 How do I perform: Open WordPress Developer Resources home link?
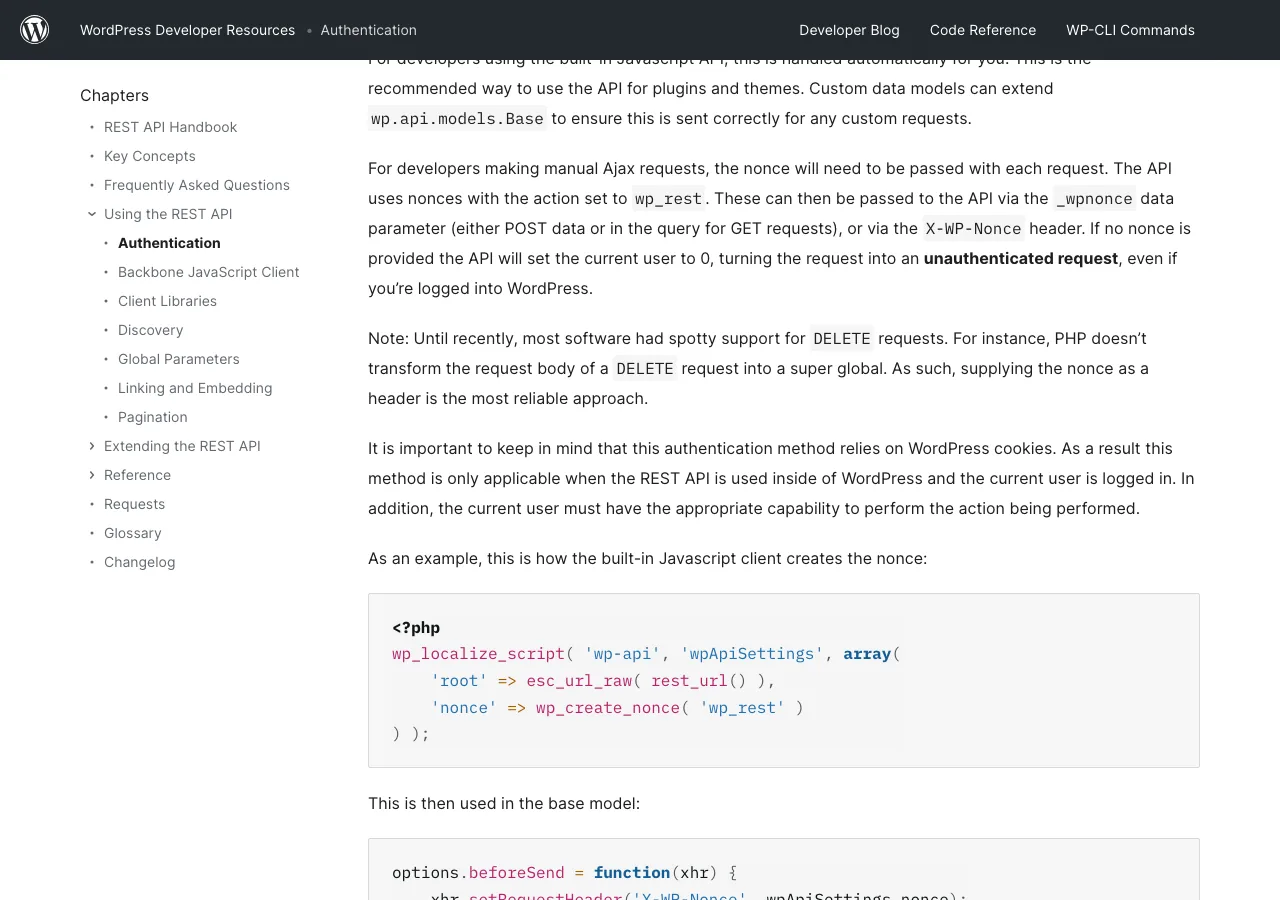click(187, 30)
